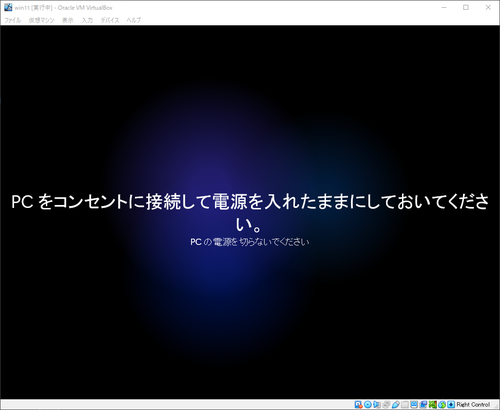
Task: Click the display monitor indicator
Action: point(414,404)
